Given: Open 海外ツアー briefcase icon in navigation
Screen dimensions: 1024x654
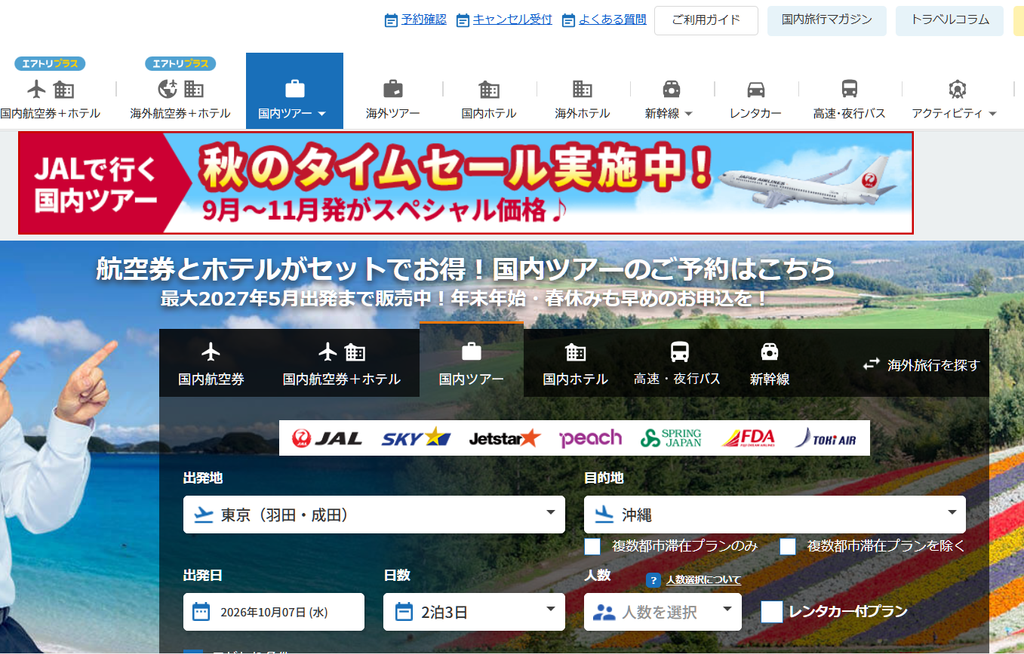Looking at the screenshot, I should pyautogui.click(x=392, y=89).
